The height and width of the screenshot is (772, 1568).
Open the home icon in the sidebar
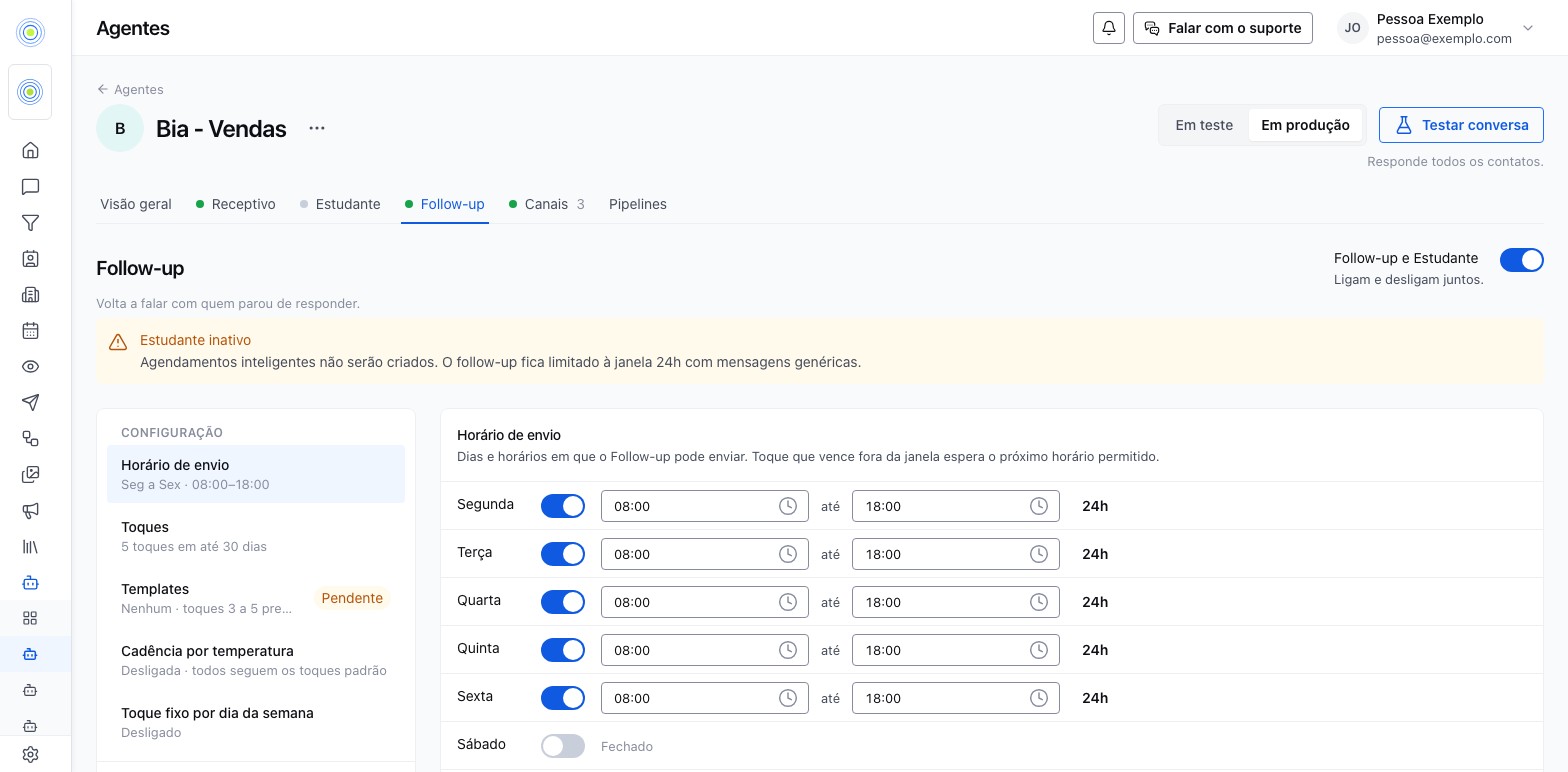pyautogui.click(x=30, y=150)
